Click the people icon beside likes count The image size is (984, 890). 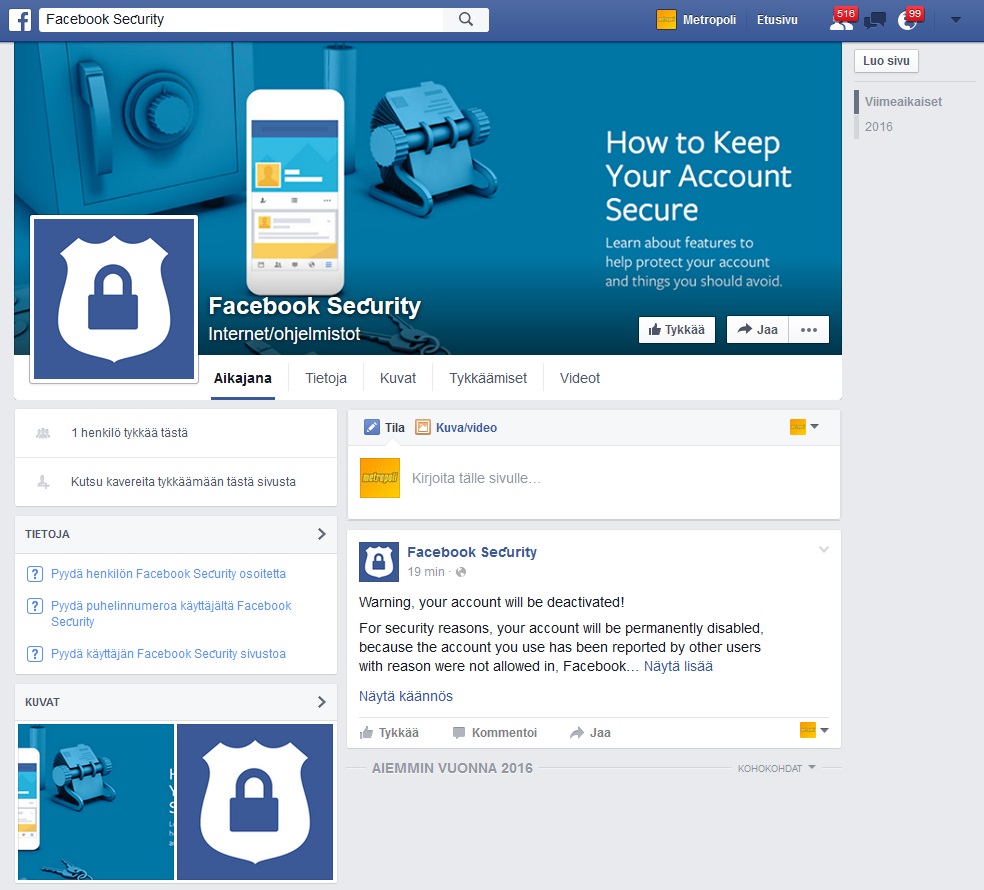click(x=43, y=432)
